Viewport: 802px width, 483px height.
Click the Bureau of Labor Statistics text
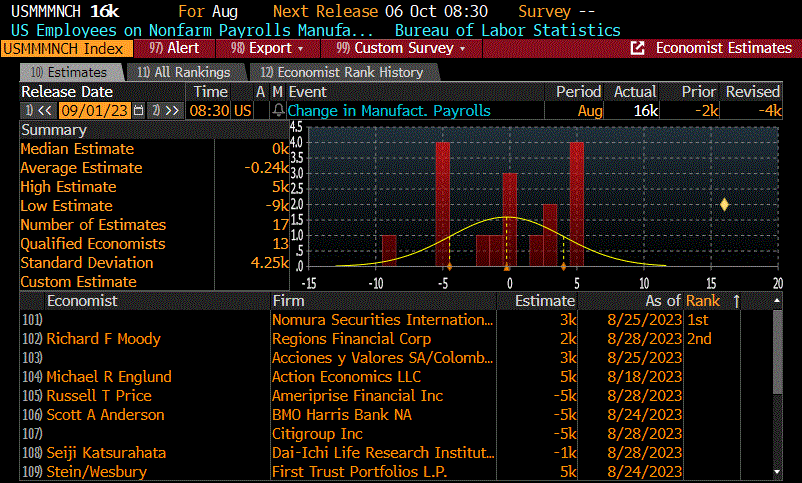coord(508,30)
